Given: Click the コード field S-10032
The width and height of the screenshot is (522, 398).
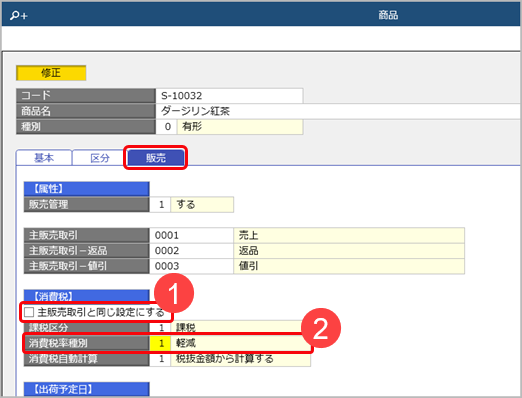Looking at the screenshot, I should 229,96.
